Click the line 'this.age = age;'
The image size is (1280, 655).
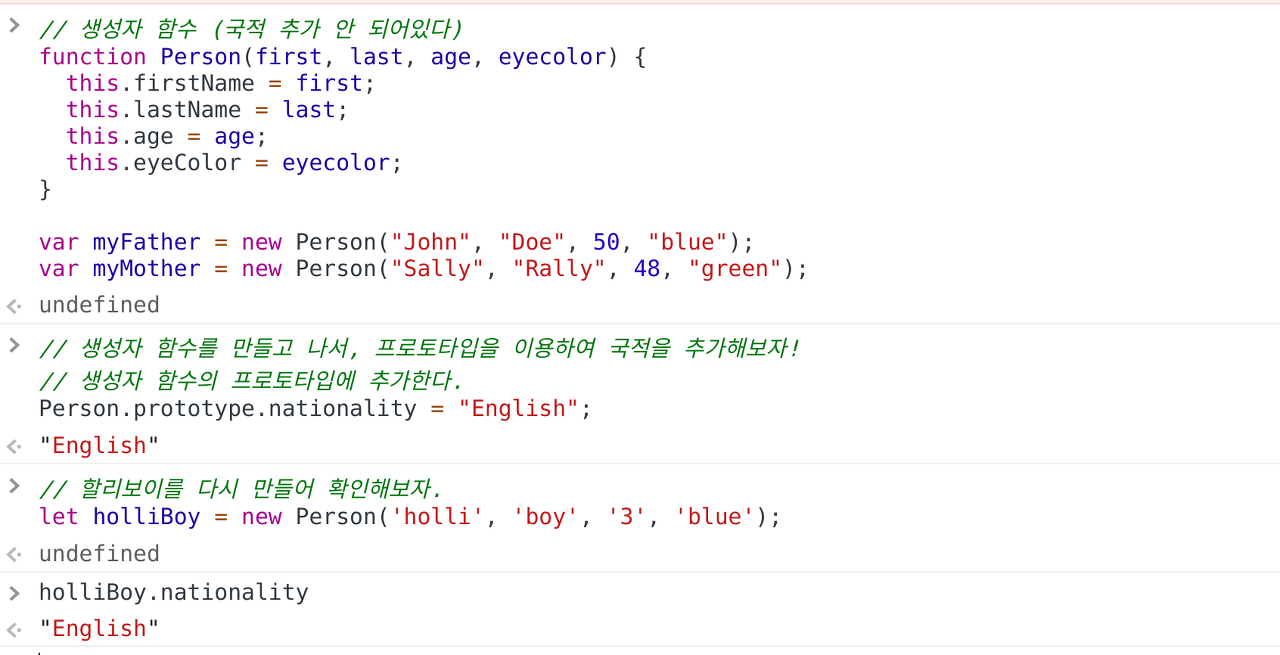(x=167, y=136)
